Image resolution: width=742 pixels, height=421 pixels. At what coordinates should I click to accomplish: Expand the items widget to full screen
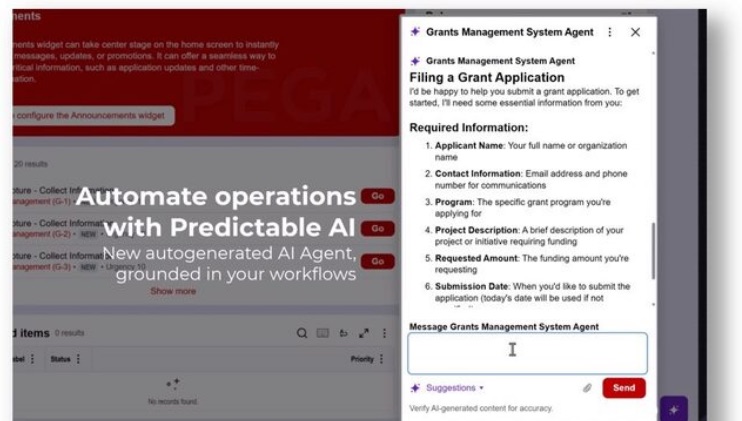363,333
